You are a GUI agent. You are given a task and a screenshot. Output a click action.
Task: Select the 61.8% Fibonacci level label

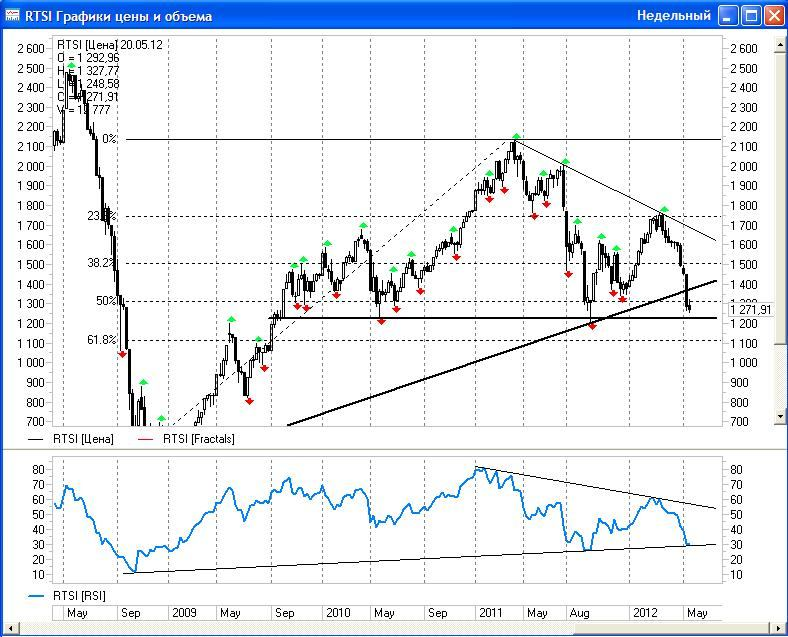pyautogui.click(x=101, y=340)
